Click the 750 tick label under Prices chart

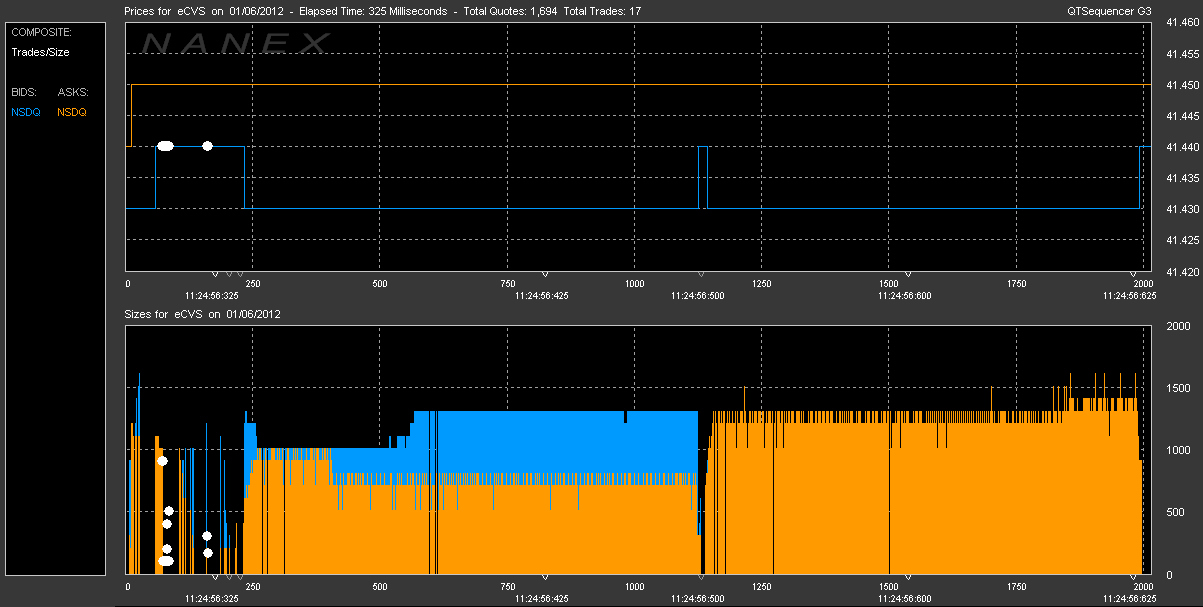[506, 284]
